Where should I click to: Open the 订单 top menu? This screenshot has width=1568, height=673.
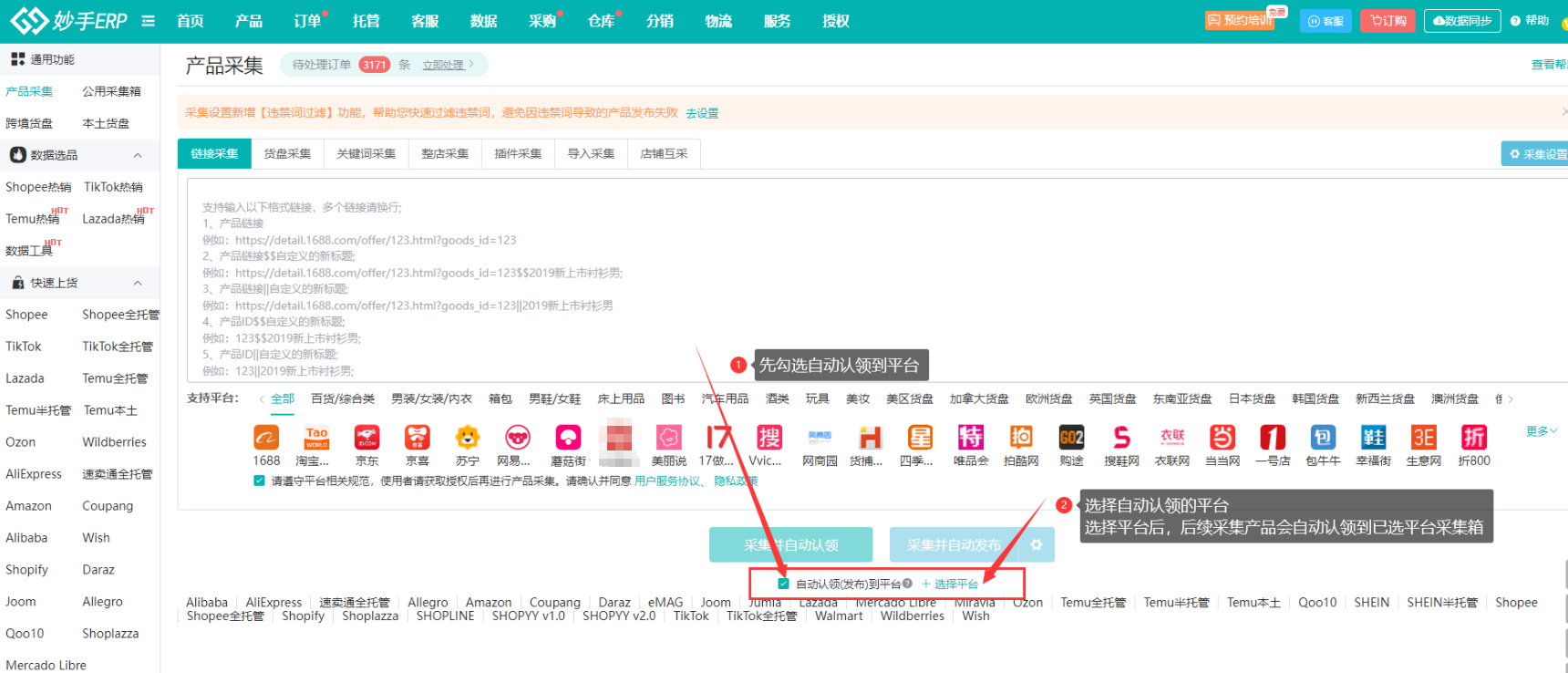click(307, 21)
